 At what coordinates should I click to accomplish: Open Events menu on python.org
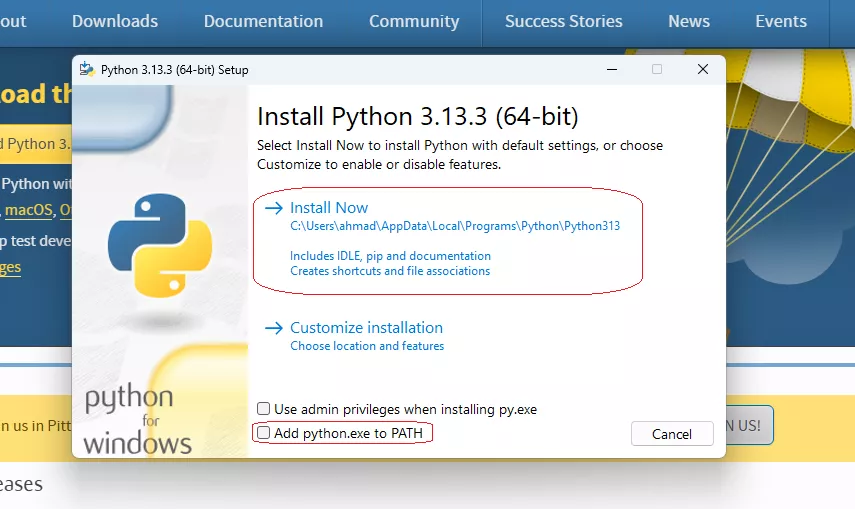(x=781, y=21)
